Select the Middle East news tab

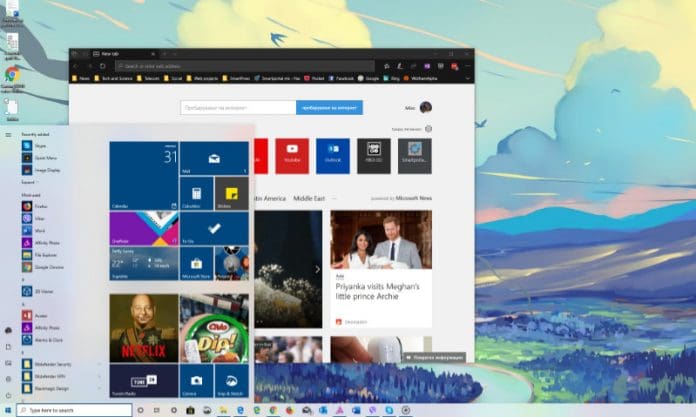(309, 199)
